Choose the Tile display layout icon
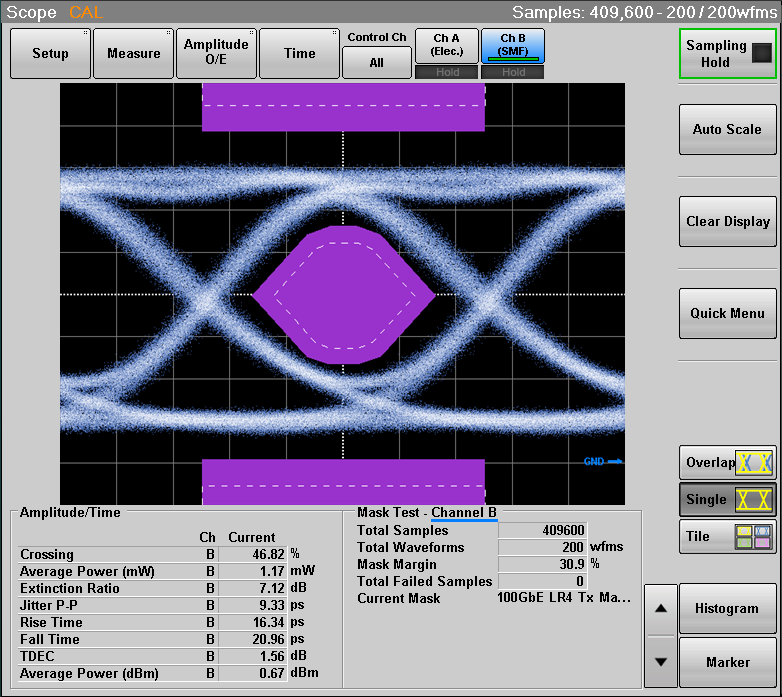This screenshot has width=782, height=697. coord(754,537)
